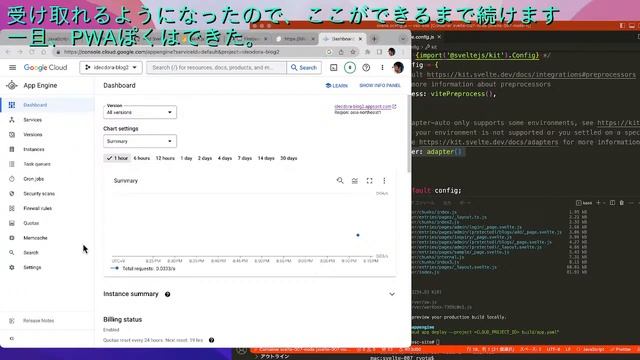This screenshot has height=360, width=640.
Task: Click the Memcache sidebar icon
Action: point(12,238)
